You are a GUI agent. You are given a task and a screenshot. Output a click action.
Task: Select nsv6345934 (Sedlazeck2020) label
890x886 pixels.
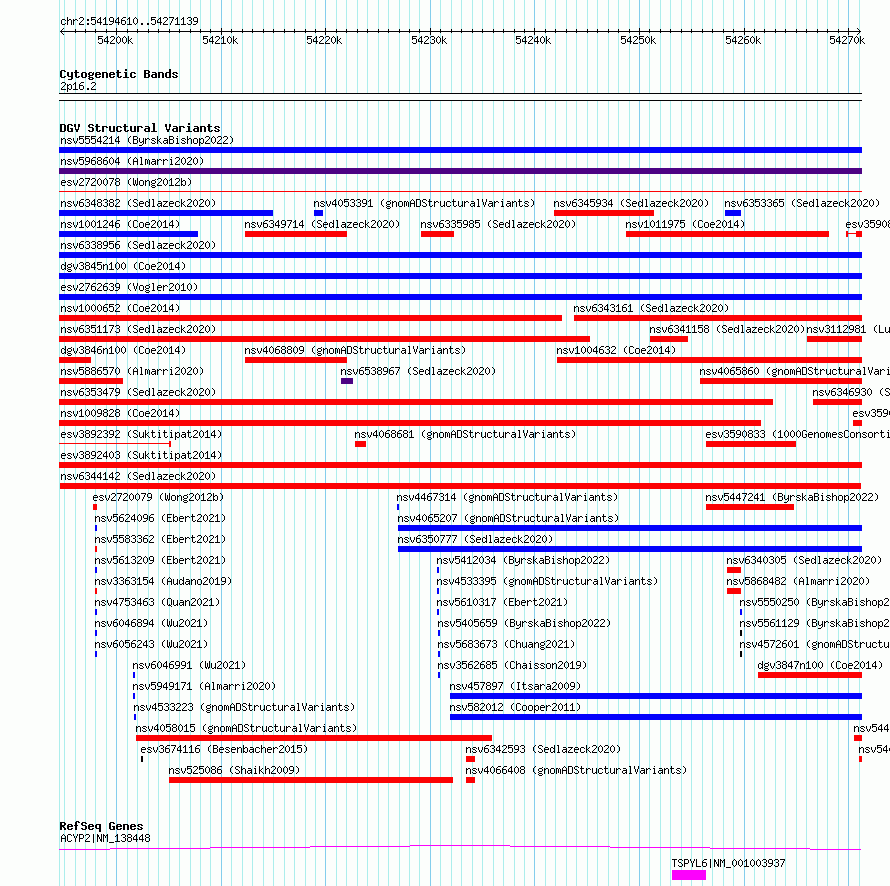pyautogui.click(x=631, y=203)
